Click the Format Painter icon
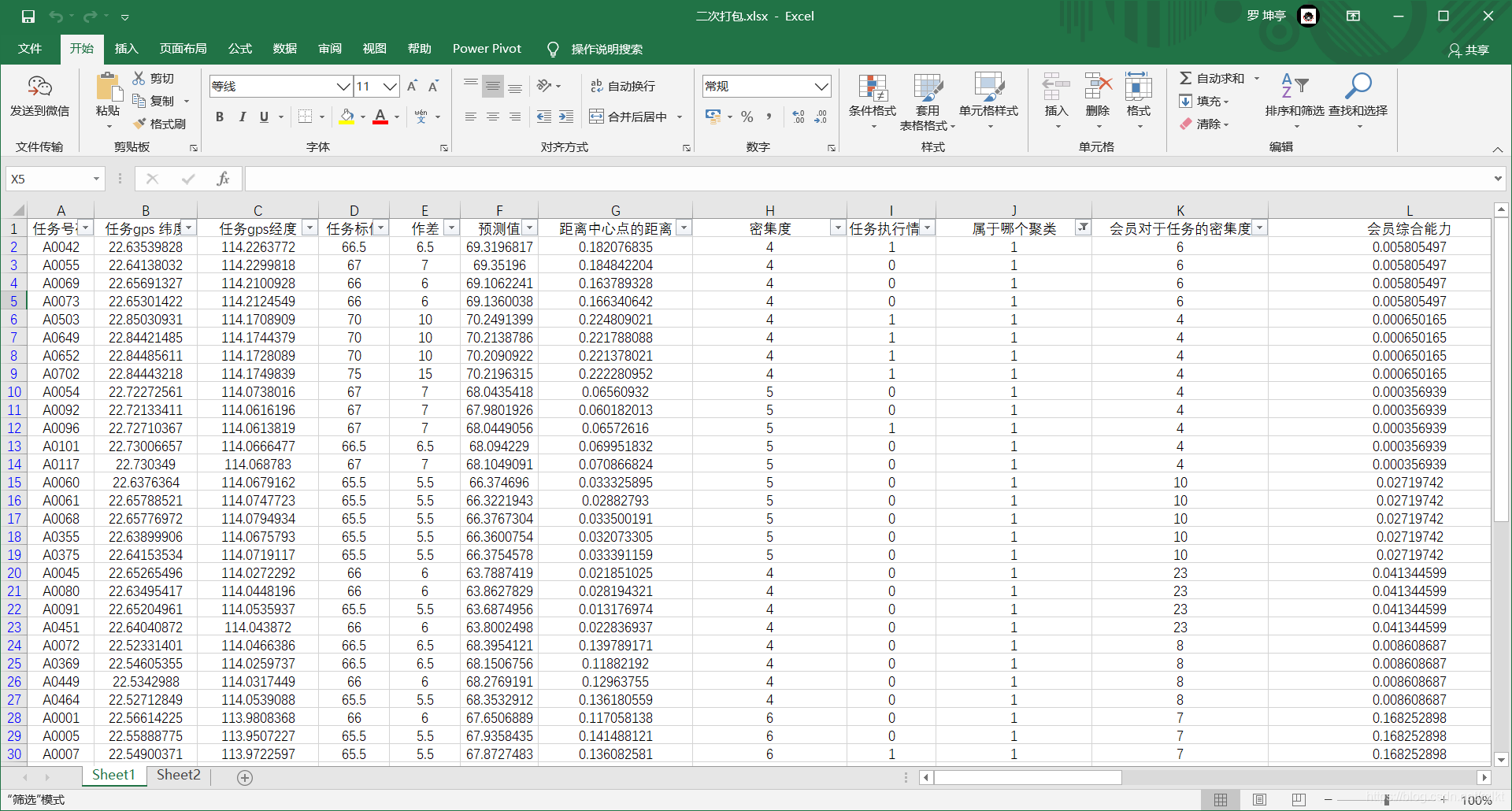 pyautogui.click(x=139, y=124)
